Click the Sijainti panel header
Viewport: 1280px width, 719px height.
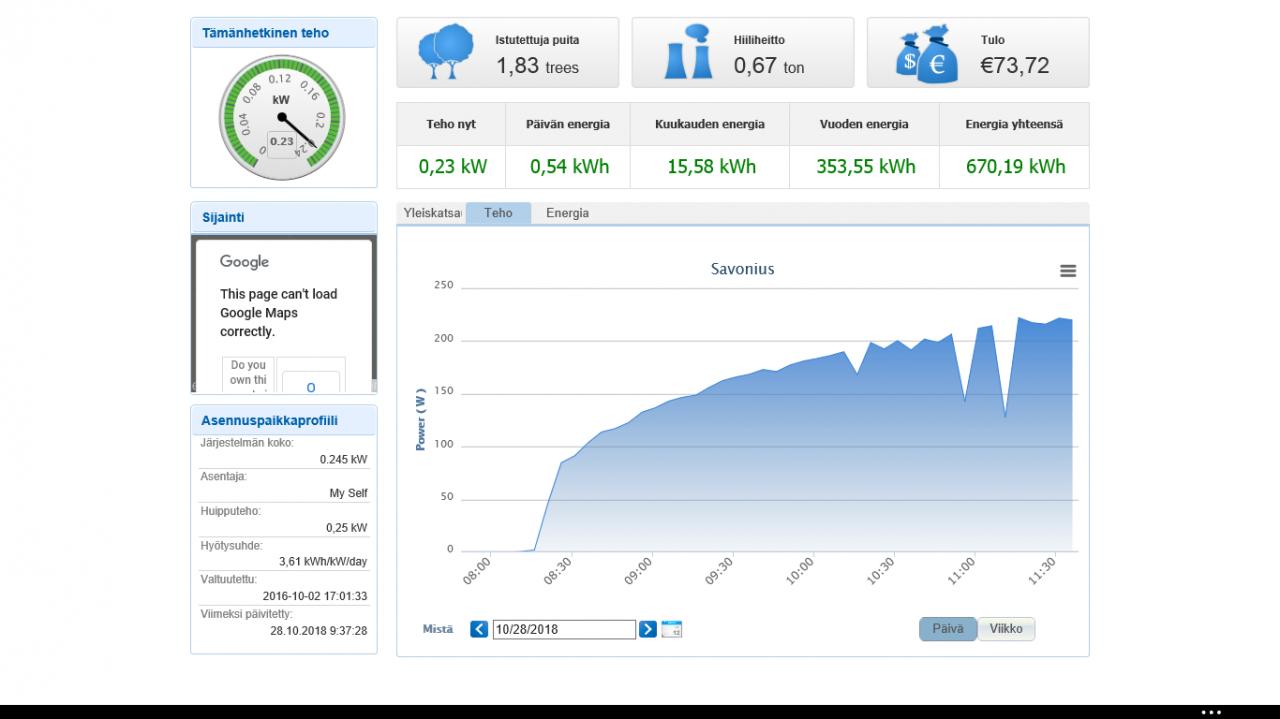point(284,217)
